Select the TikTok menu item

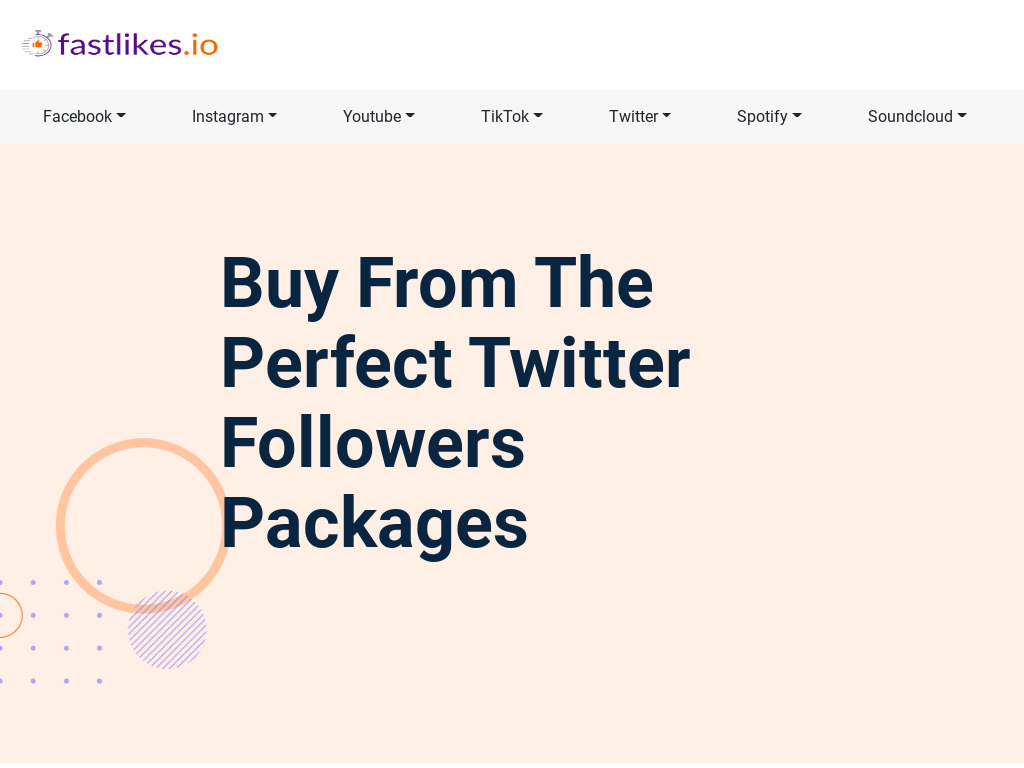512,116
